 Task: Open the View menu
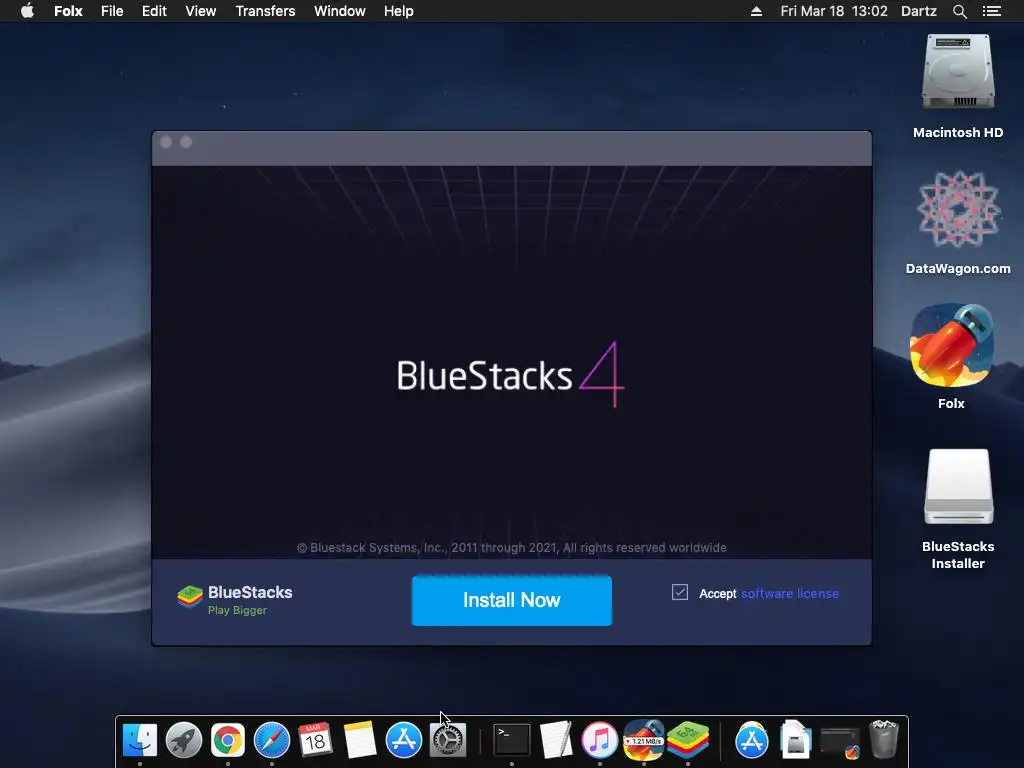coord(200,11)
